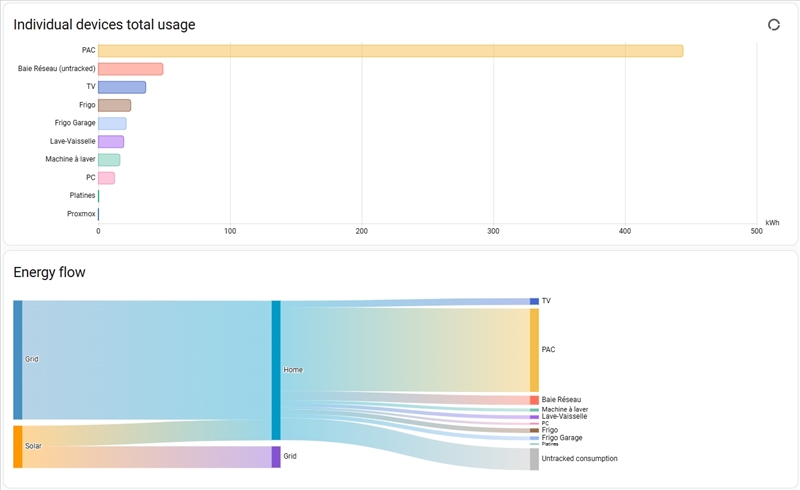Click the PC usage bar

(x=106, y=177)
